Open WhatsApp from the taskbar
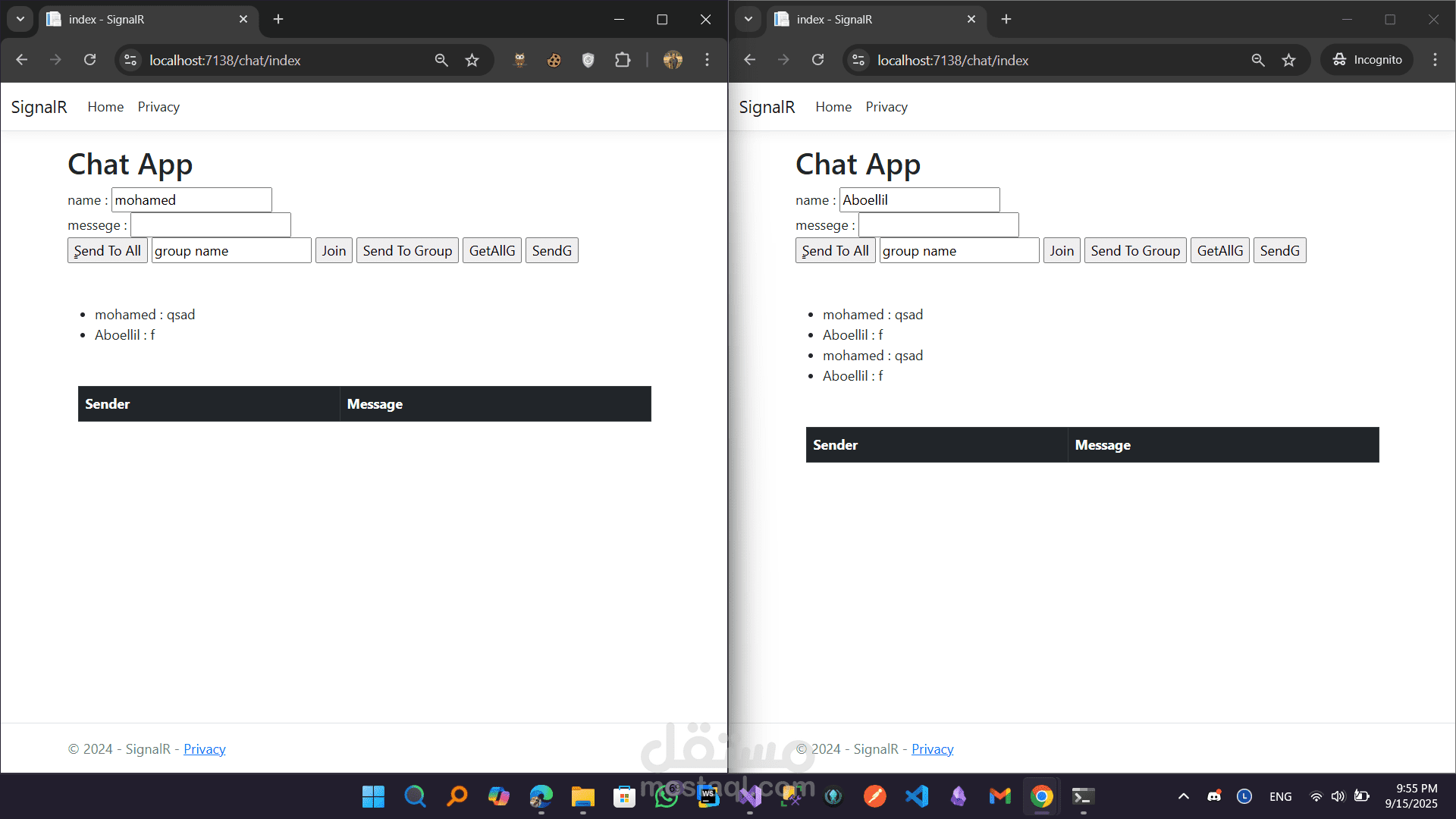 click(x=665, y=796)
